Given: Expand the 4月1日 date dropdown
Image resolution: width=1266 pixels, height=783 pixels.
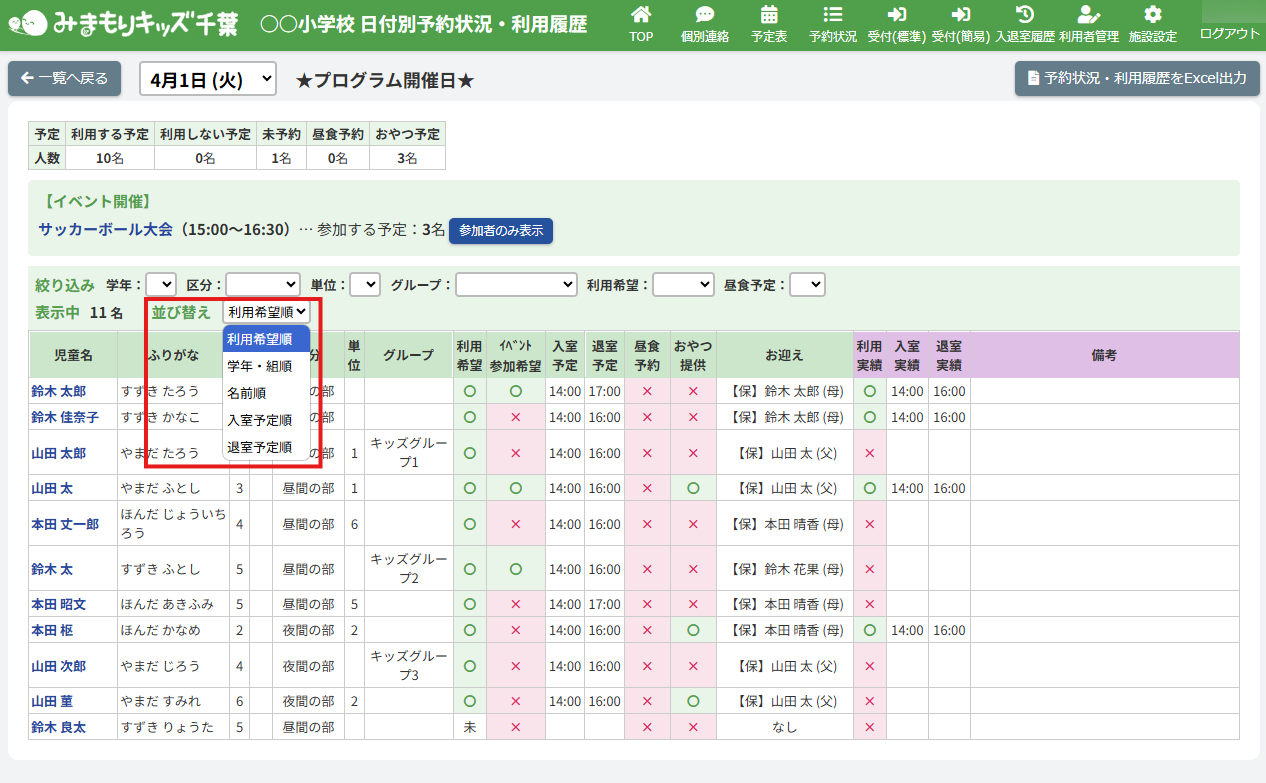Looking at the screenshot, I should [207, 79].
